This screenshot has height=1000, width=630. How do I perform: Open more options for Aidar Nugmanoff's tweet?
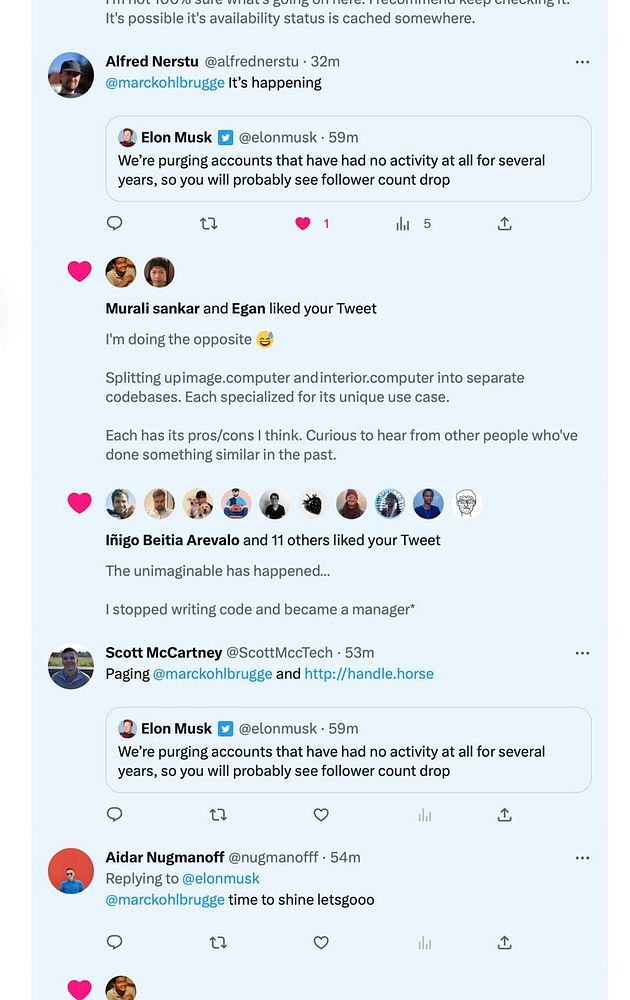point(582,858)
